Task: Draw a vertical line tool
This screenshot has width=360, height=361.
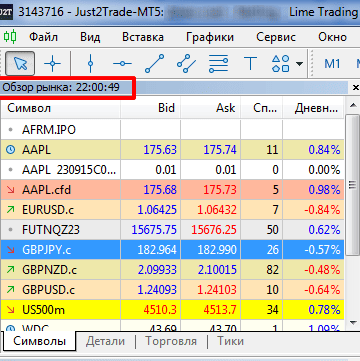Action: (x=90, y=63)
